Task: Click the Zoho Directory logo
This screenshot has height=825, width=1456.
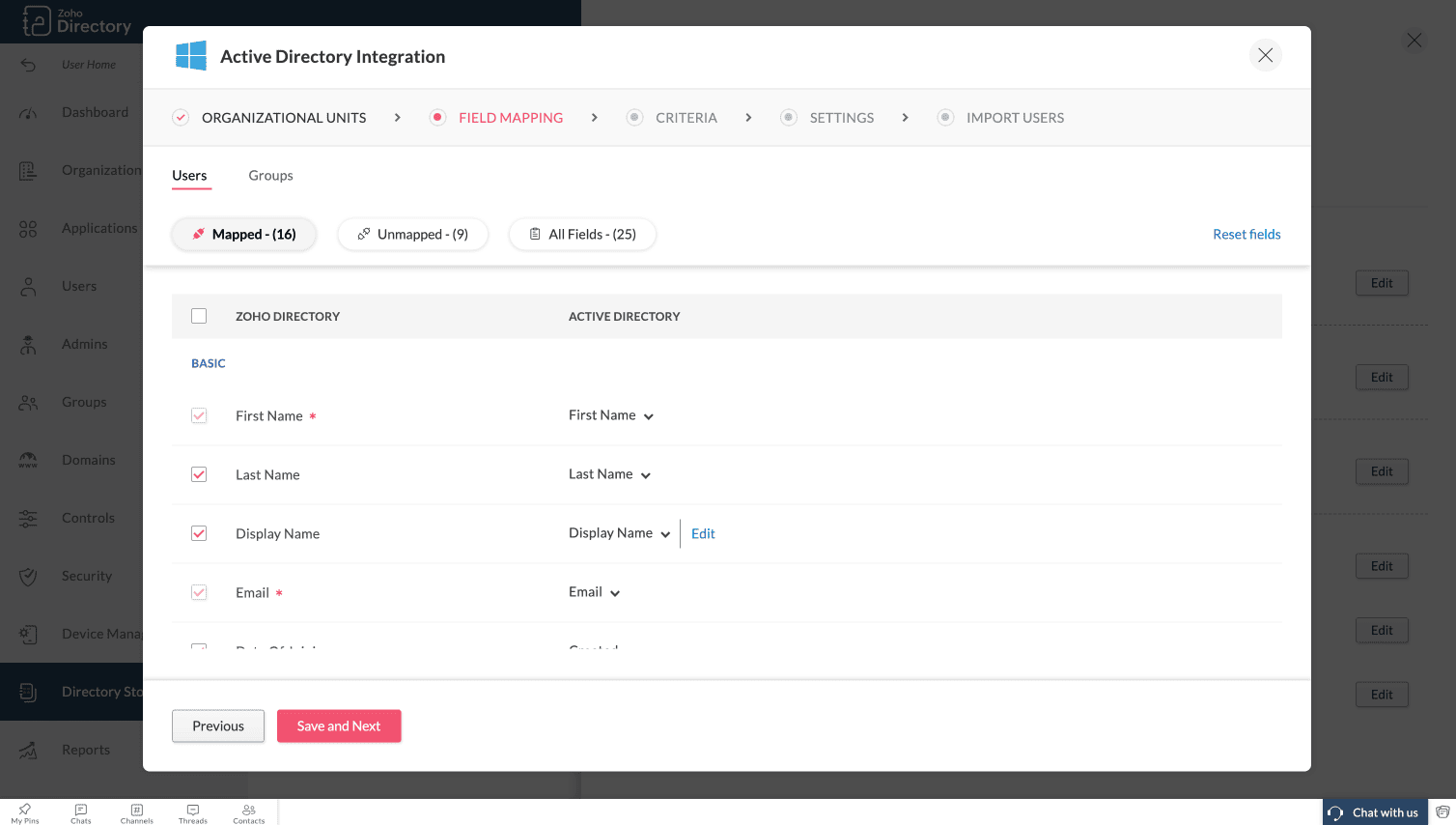Action: [x=77, y=21]
